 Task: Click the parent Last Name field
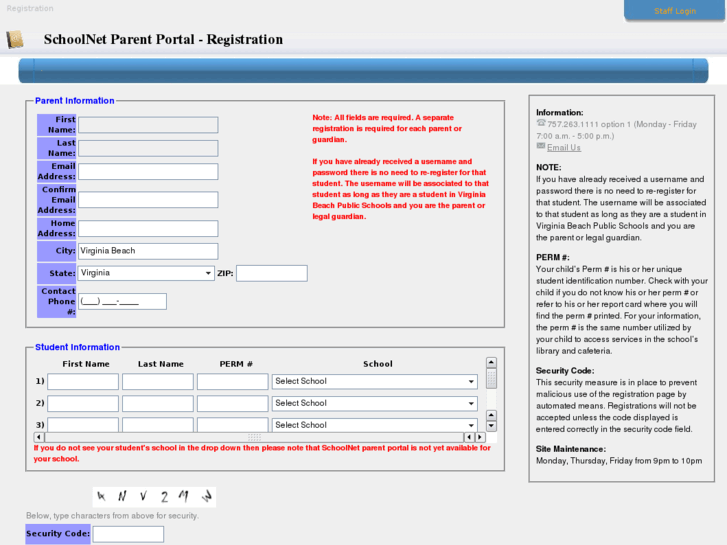click(148, 148)
